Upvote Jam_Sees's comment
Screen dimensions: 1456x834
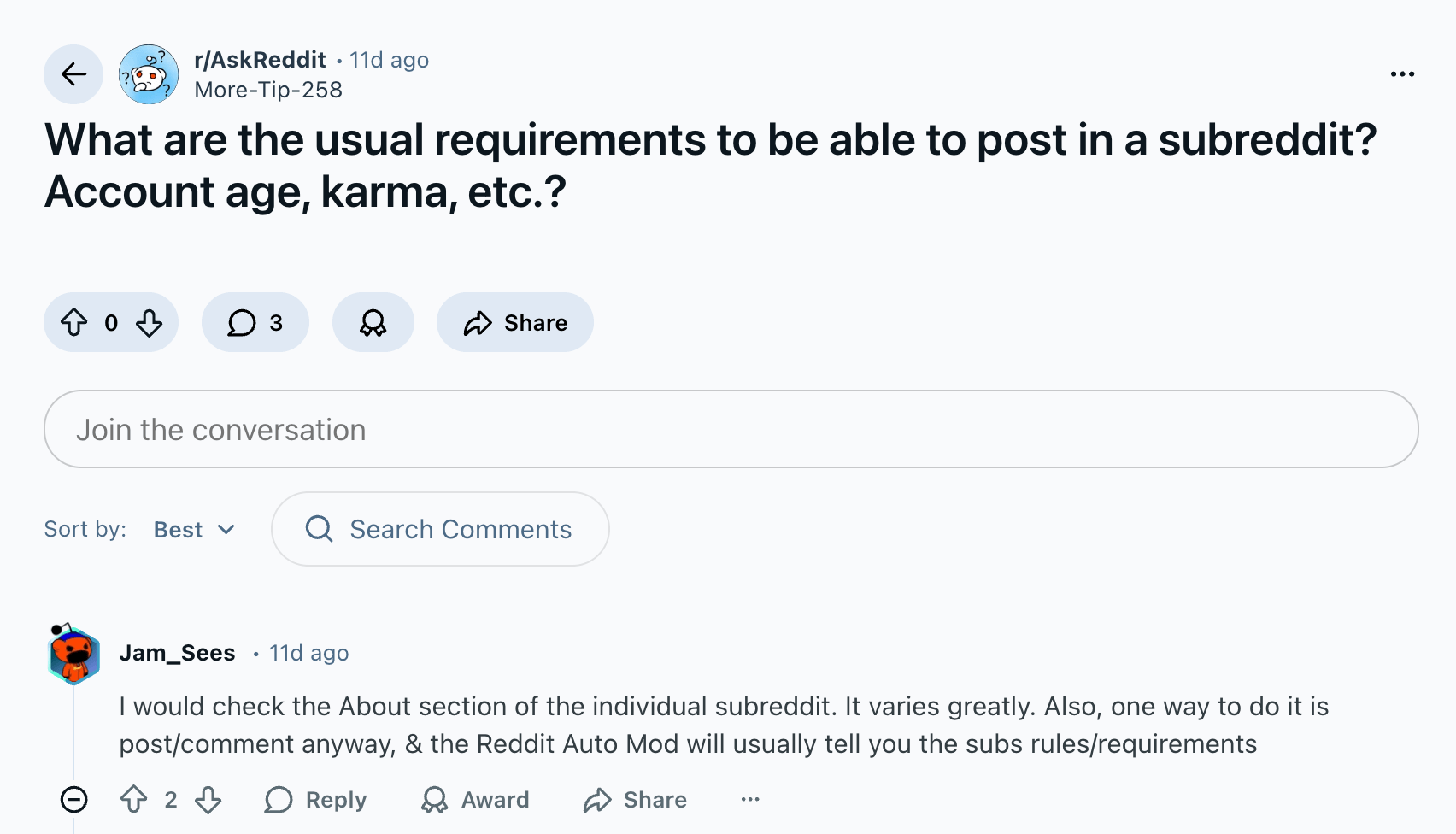pos(132,800)
